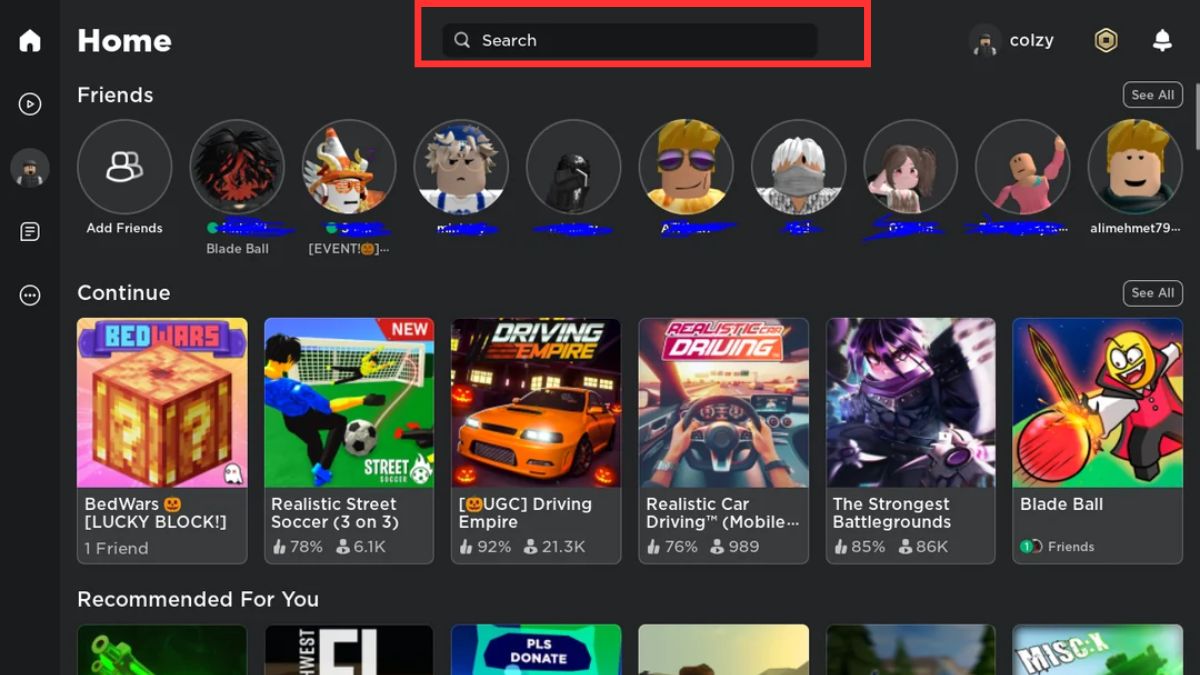This screenshot has width=1200, height=675.
Task: Open the Chat icon in the sidebar
Action: coord(29,230)
